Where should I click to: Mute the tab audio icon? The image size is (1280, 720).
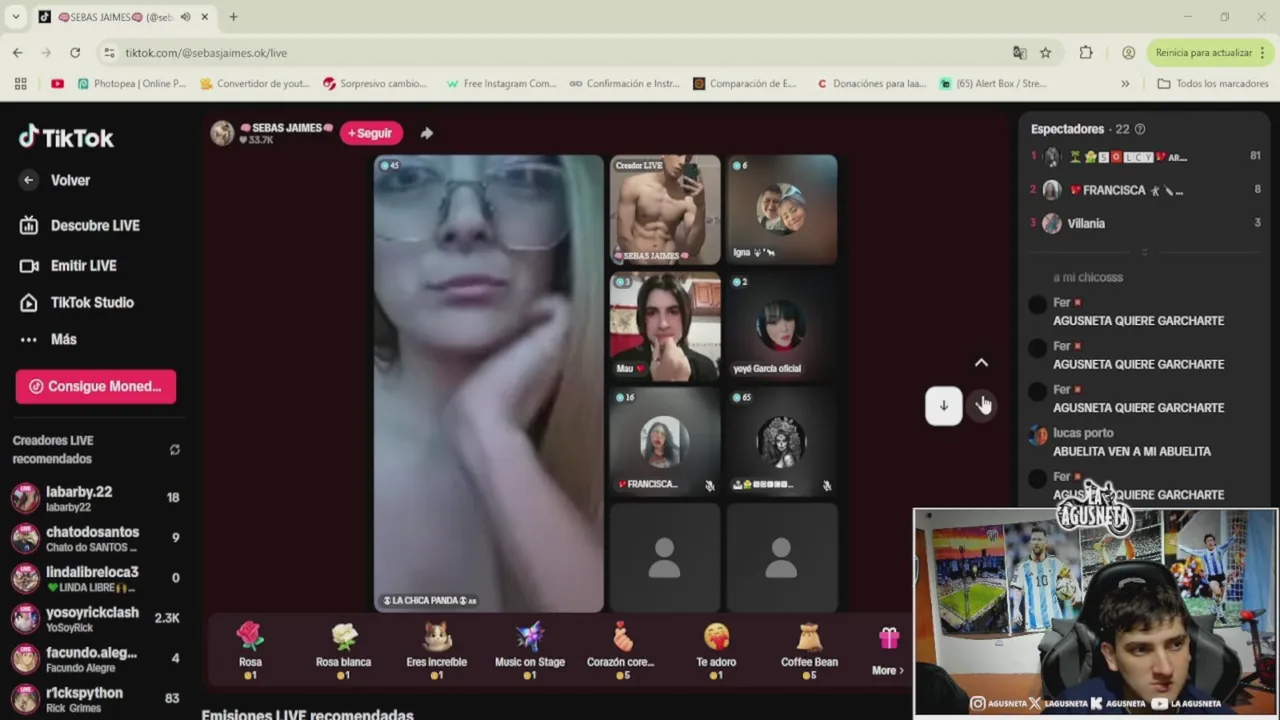pos(185,17)
